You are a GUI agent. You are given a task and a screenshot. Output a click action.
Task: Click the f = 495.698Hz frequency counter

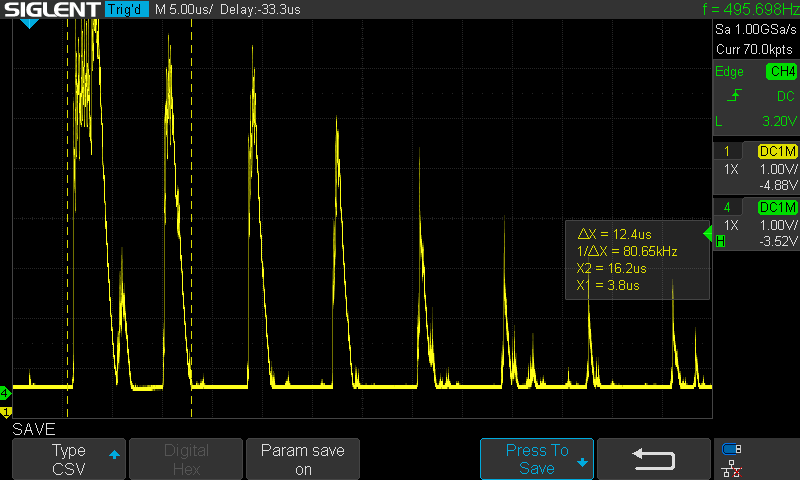pos(751,9)
